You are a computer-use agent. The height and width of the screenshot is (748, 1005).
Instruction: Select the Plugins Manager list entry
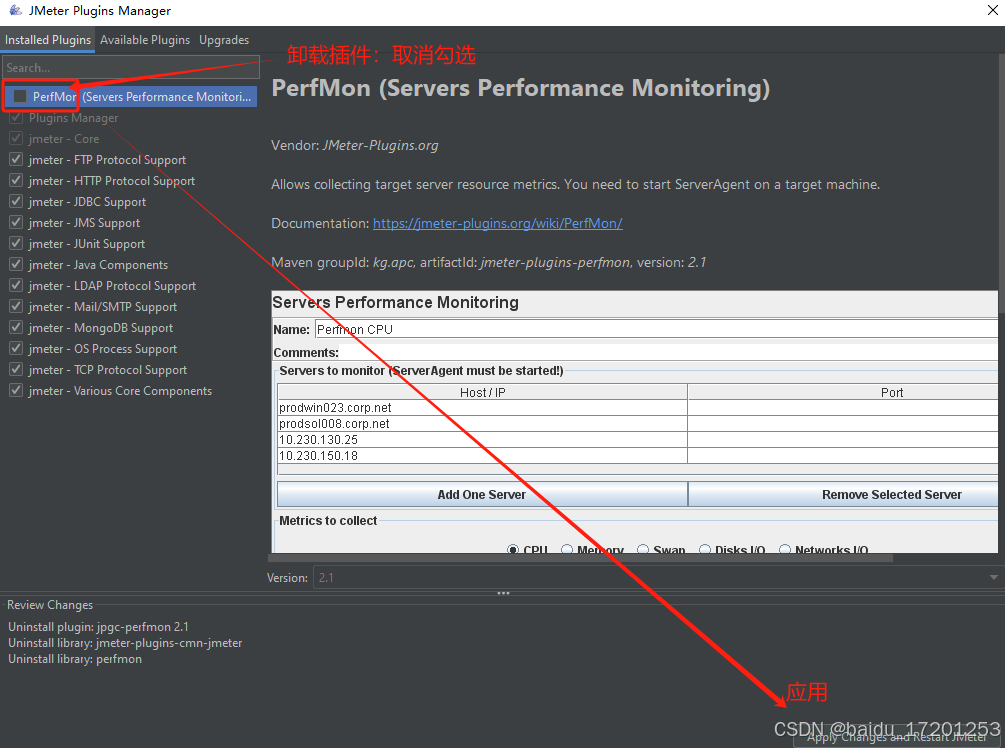[74, 118]
